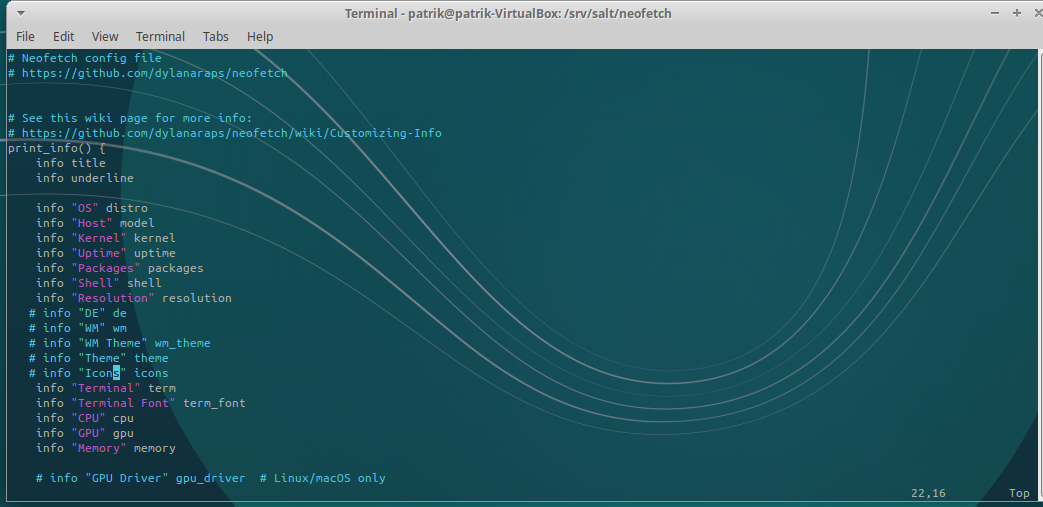
Task: Open the Terminal menu
Action: click(x=160, y=36)
